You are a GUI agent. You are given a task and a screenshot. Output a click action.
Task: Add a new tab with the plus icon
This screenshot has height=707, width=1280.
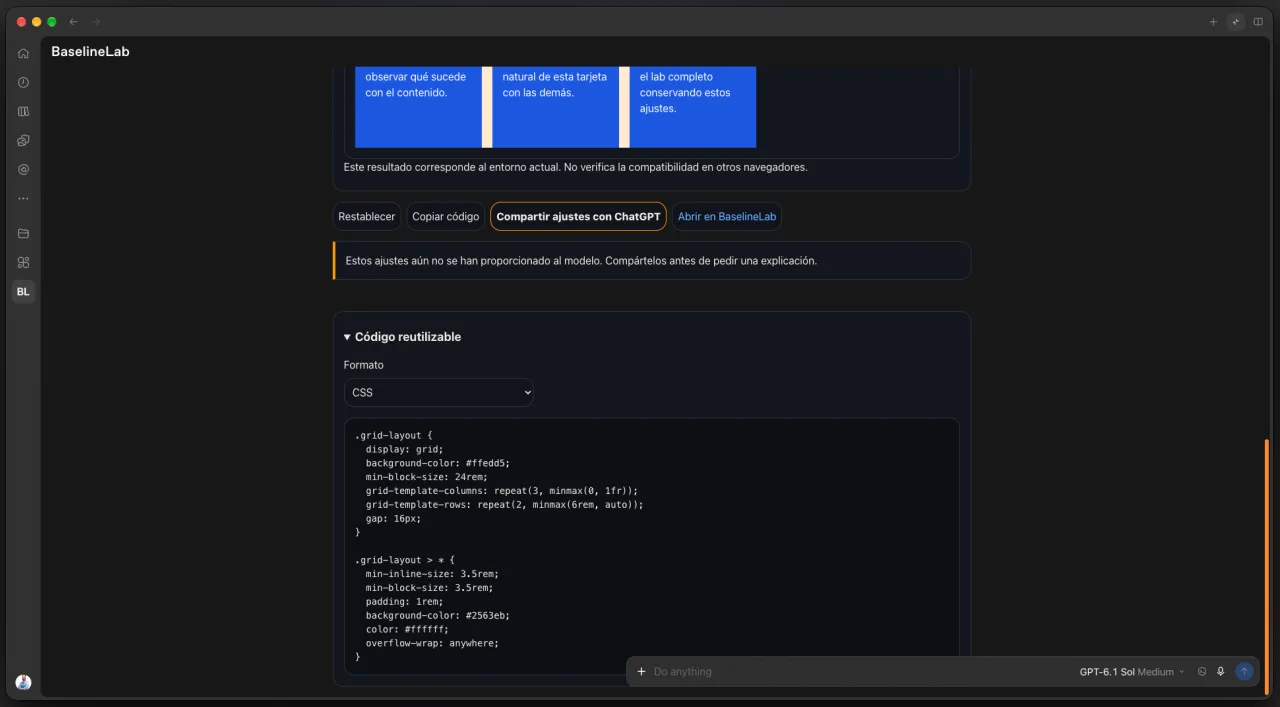1213,21
